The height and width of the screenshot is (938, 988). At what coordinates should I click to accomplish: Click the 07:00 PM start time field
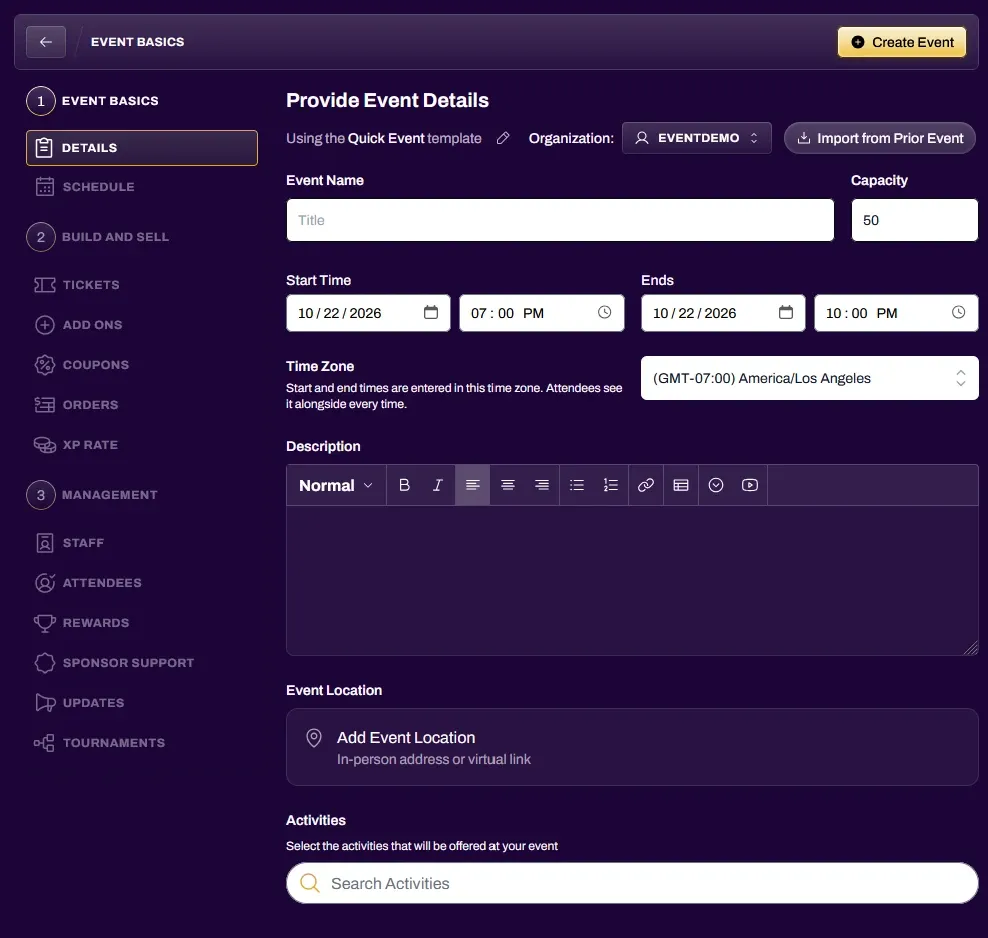point(541,313)
